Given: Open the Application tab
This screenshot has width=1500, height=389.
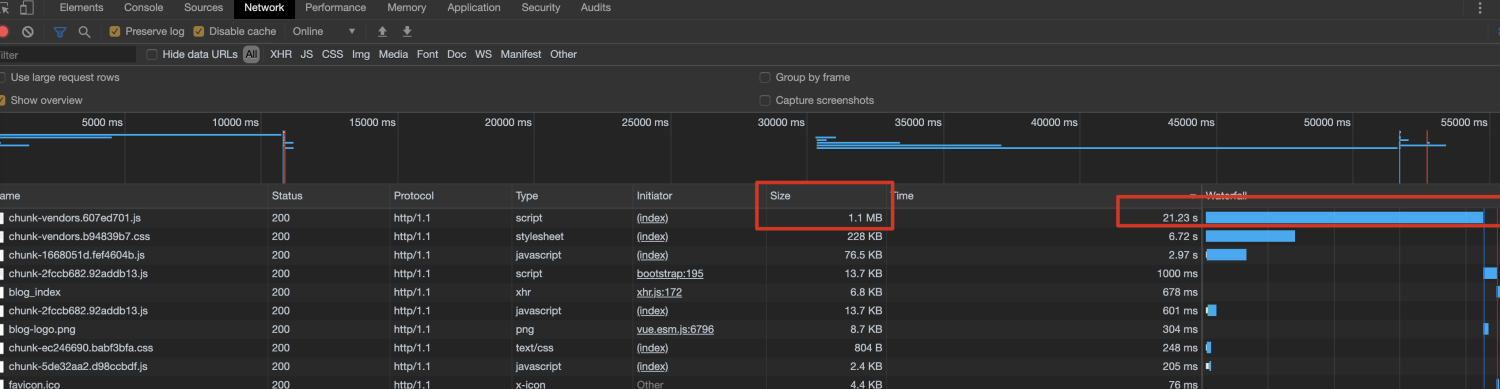Looking at the screenshot, I should (x=474, y=8).
